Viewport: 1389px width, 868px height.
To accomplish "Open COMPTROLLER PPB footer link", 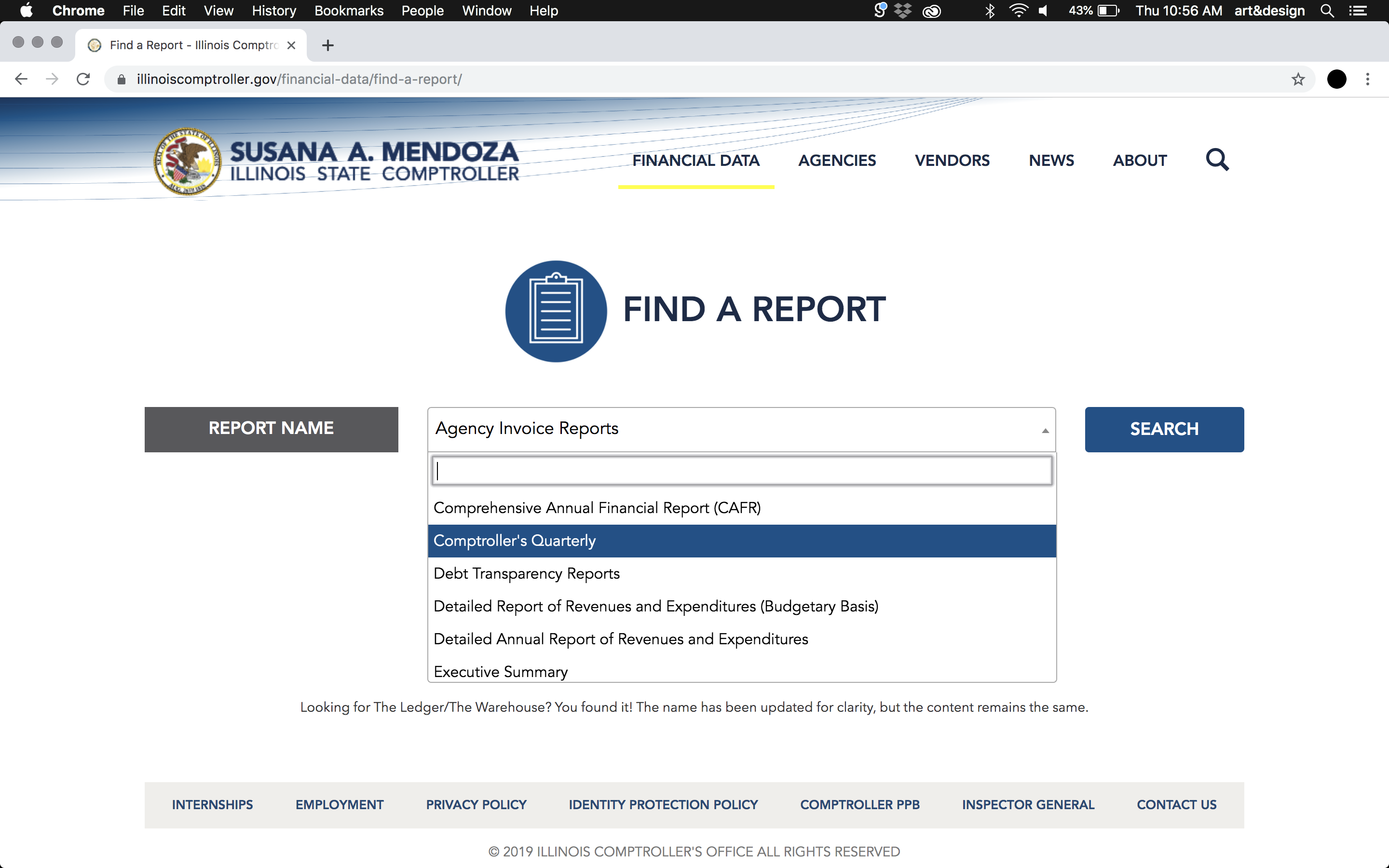I will (860, 804).
